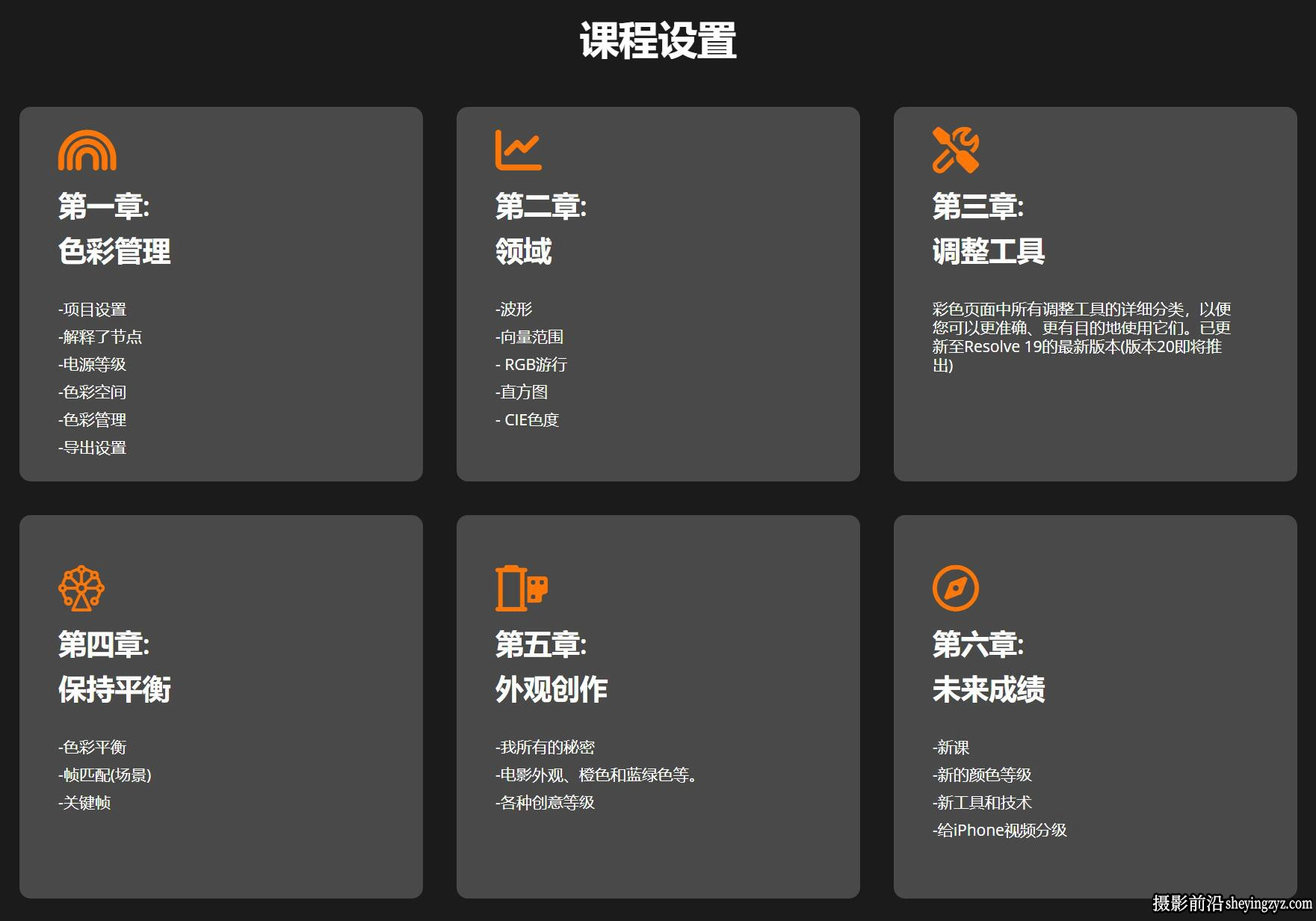
Task: Click the -新的颜色等级 list item
Action: tap(983, 775)
